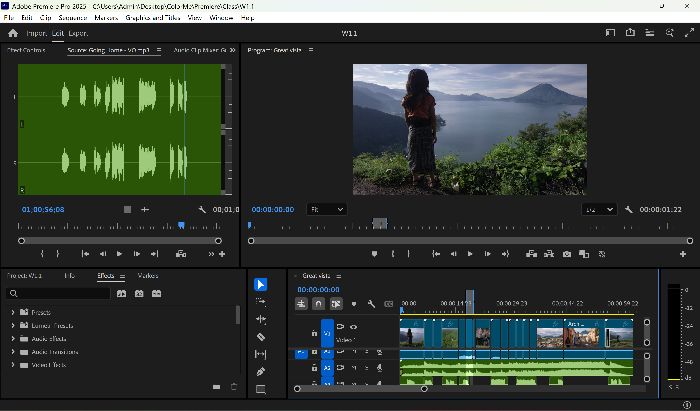Go to the Home screen icon
This screenshot has width=700, height=411.
coord(13,33)
